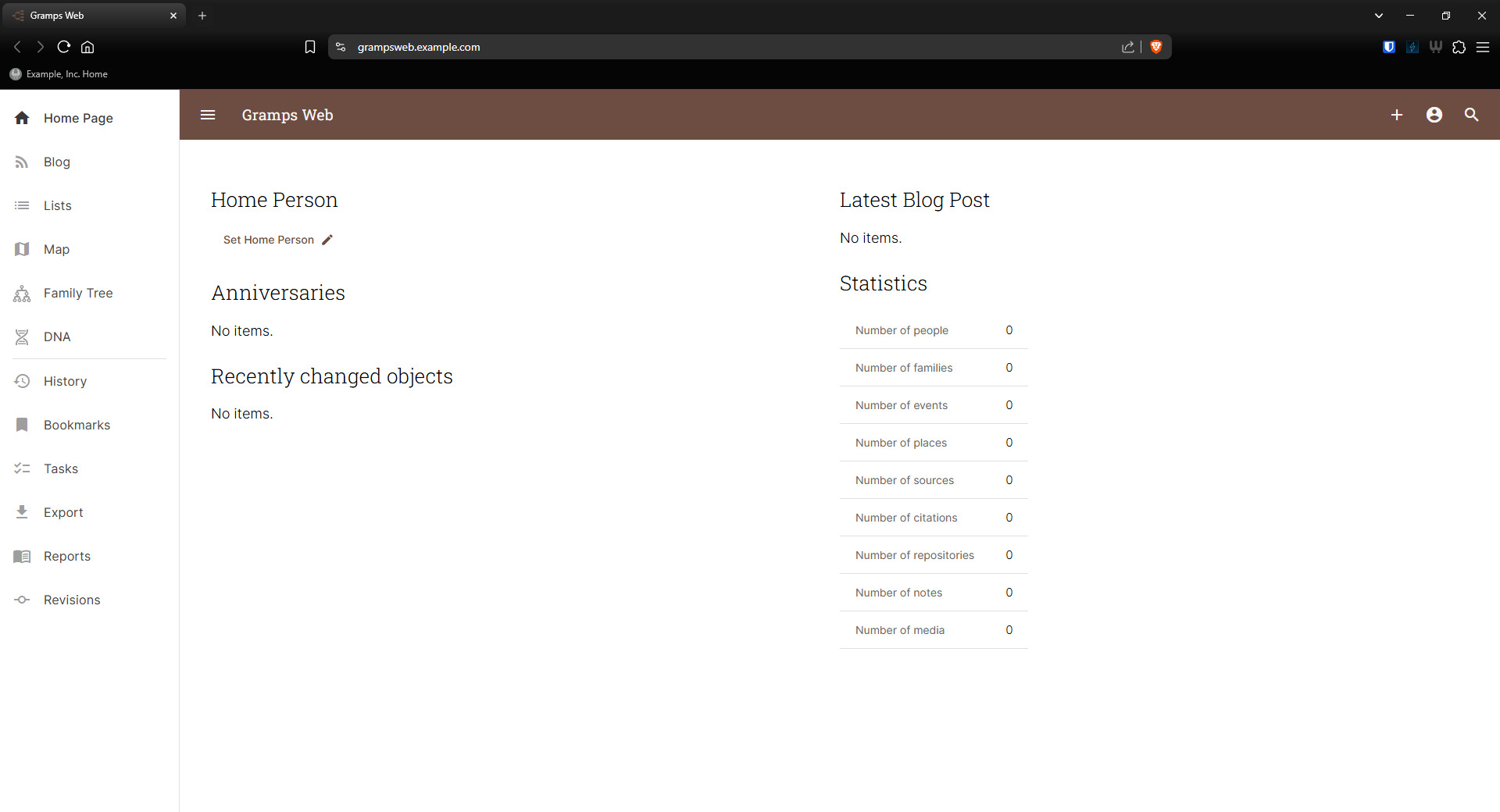Open the browser main menu
The width and height of the screenshot is (1500, 812).
point(1483,47)
